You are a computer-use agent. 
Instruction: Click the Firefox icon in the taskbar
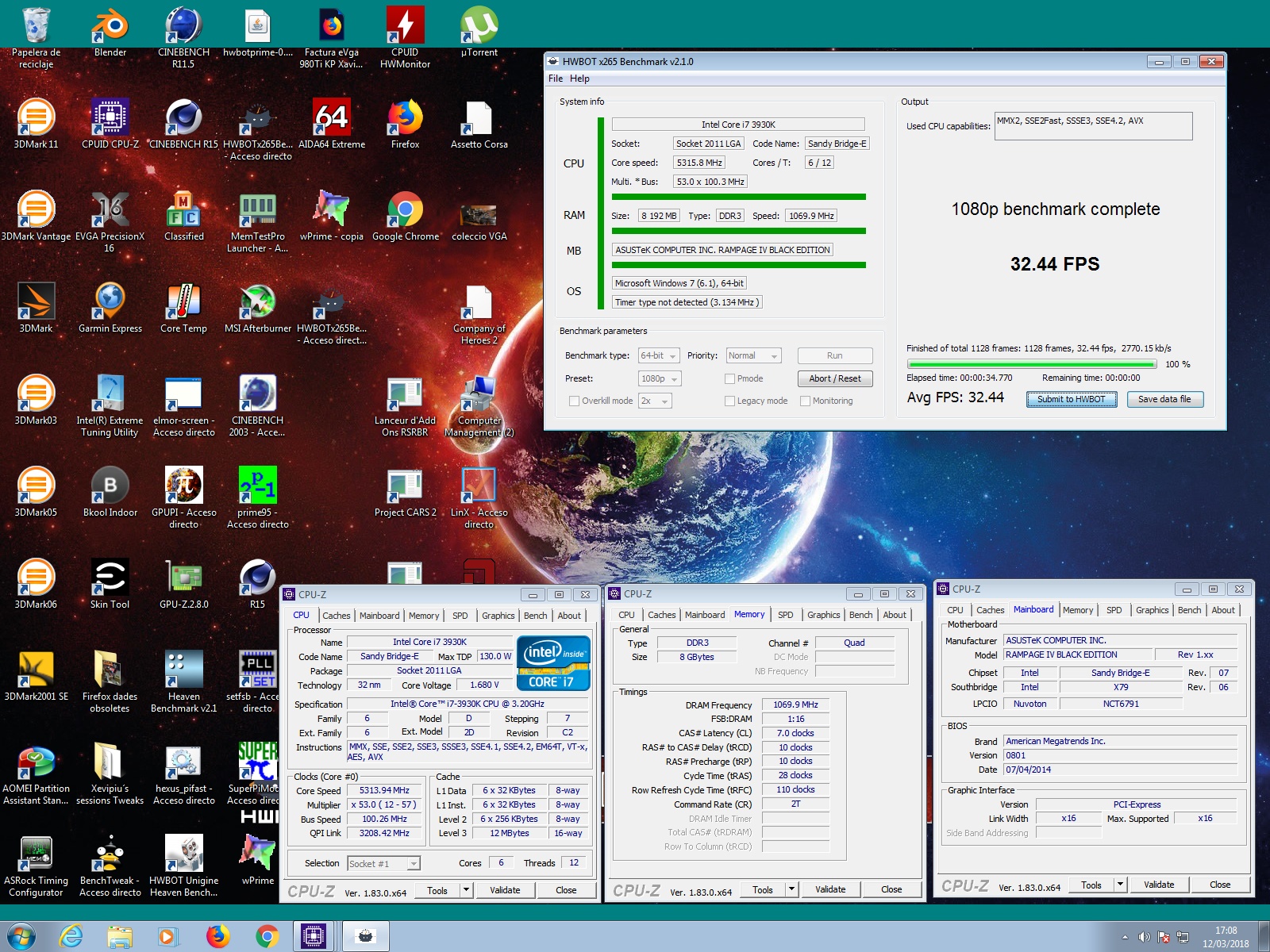[x=217, y=936]
